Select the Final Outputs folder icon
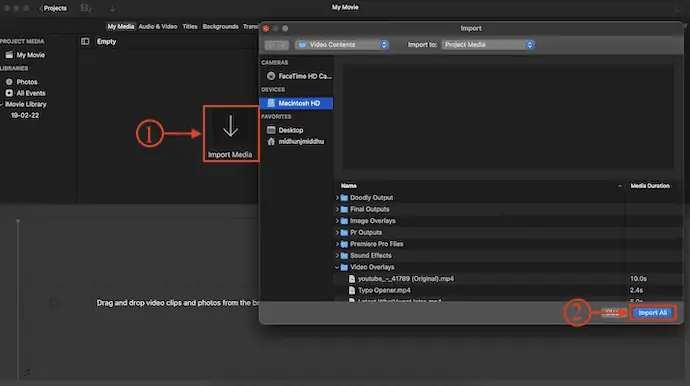Screen dimensions: 690x386 344,210
